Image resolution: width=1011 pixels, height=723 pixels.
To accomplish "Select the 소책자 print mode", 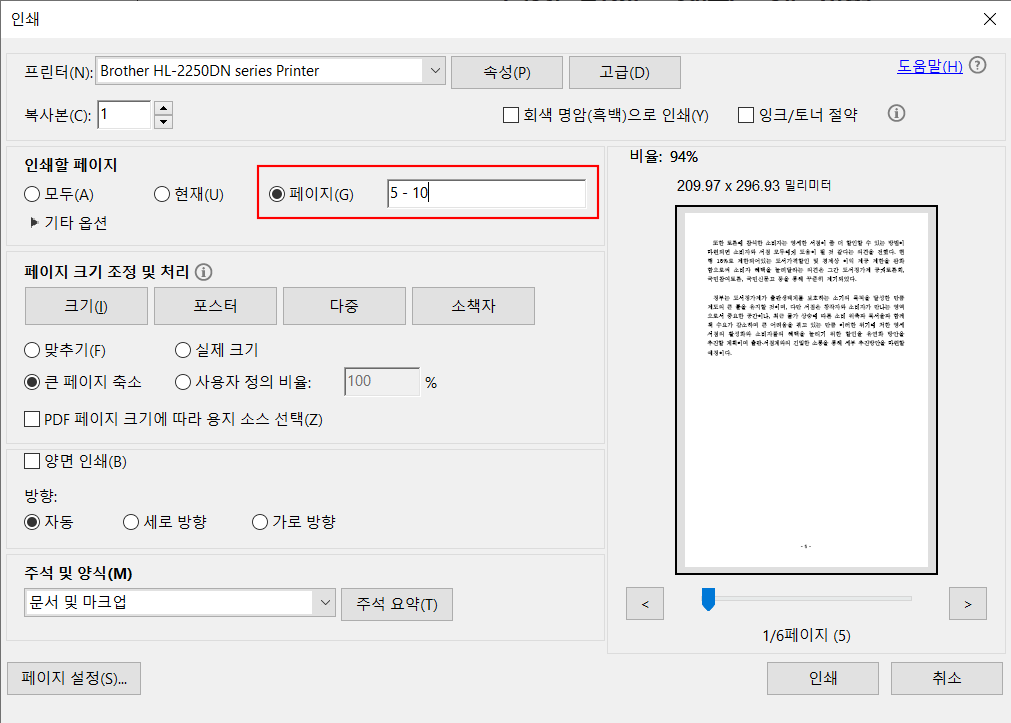I will click(473, 306).
